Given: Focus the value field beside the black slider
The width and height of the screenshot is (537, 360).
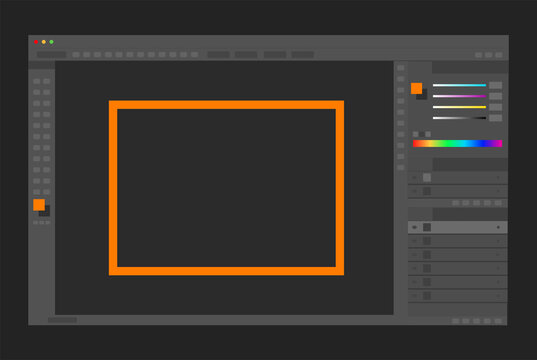Looking at the screenshot, I should click(x=496, y=118).
